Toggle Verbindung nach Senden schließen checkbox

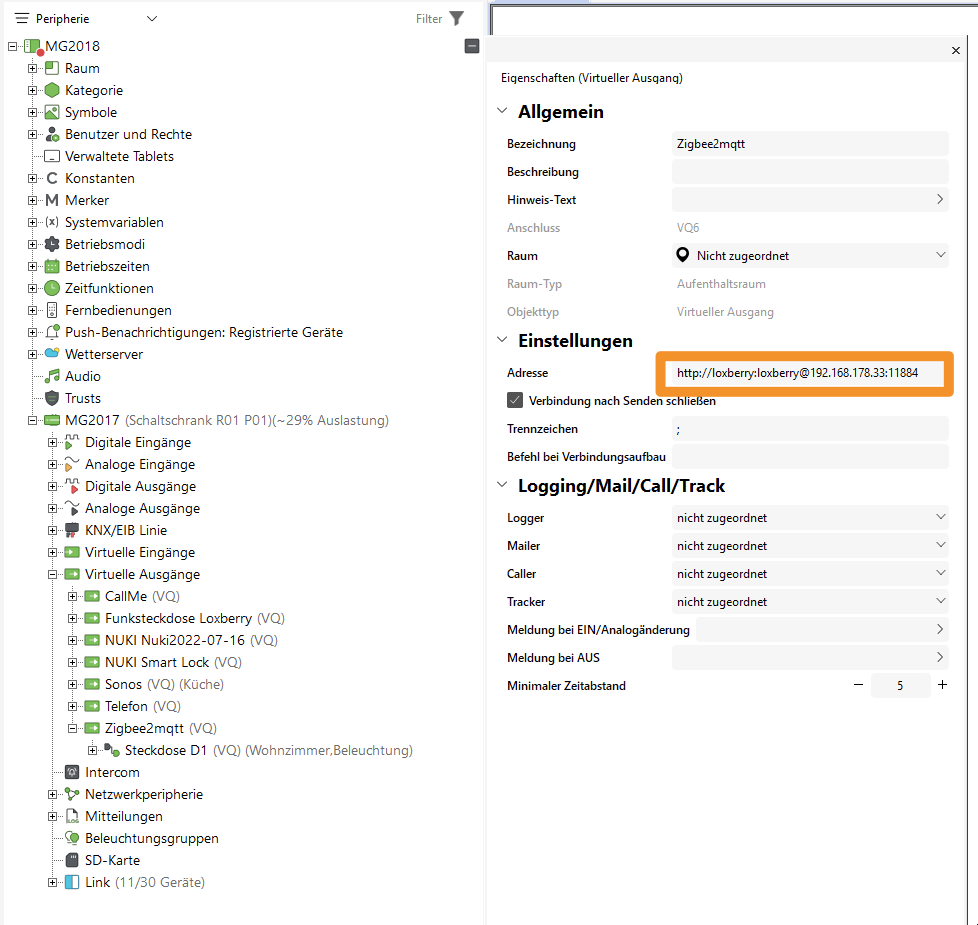(515, 400)
